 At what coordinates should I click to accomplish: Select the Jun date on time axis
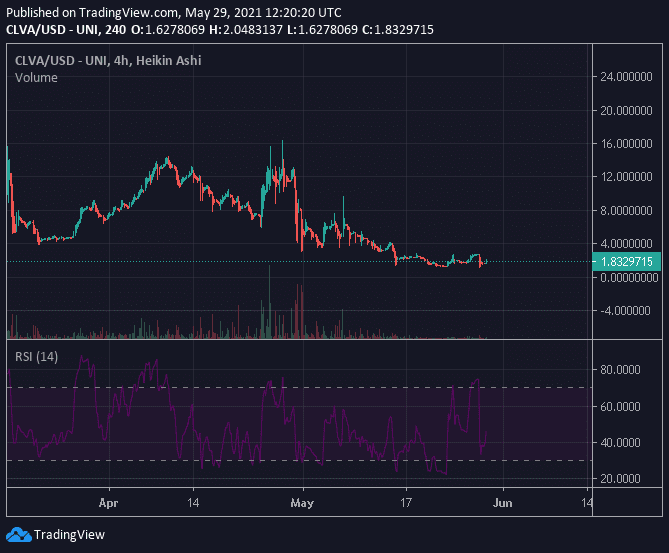pyautogui.click(x=502, y=503)
